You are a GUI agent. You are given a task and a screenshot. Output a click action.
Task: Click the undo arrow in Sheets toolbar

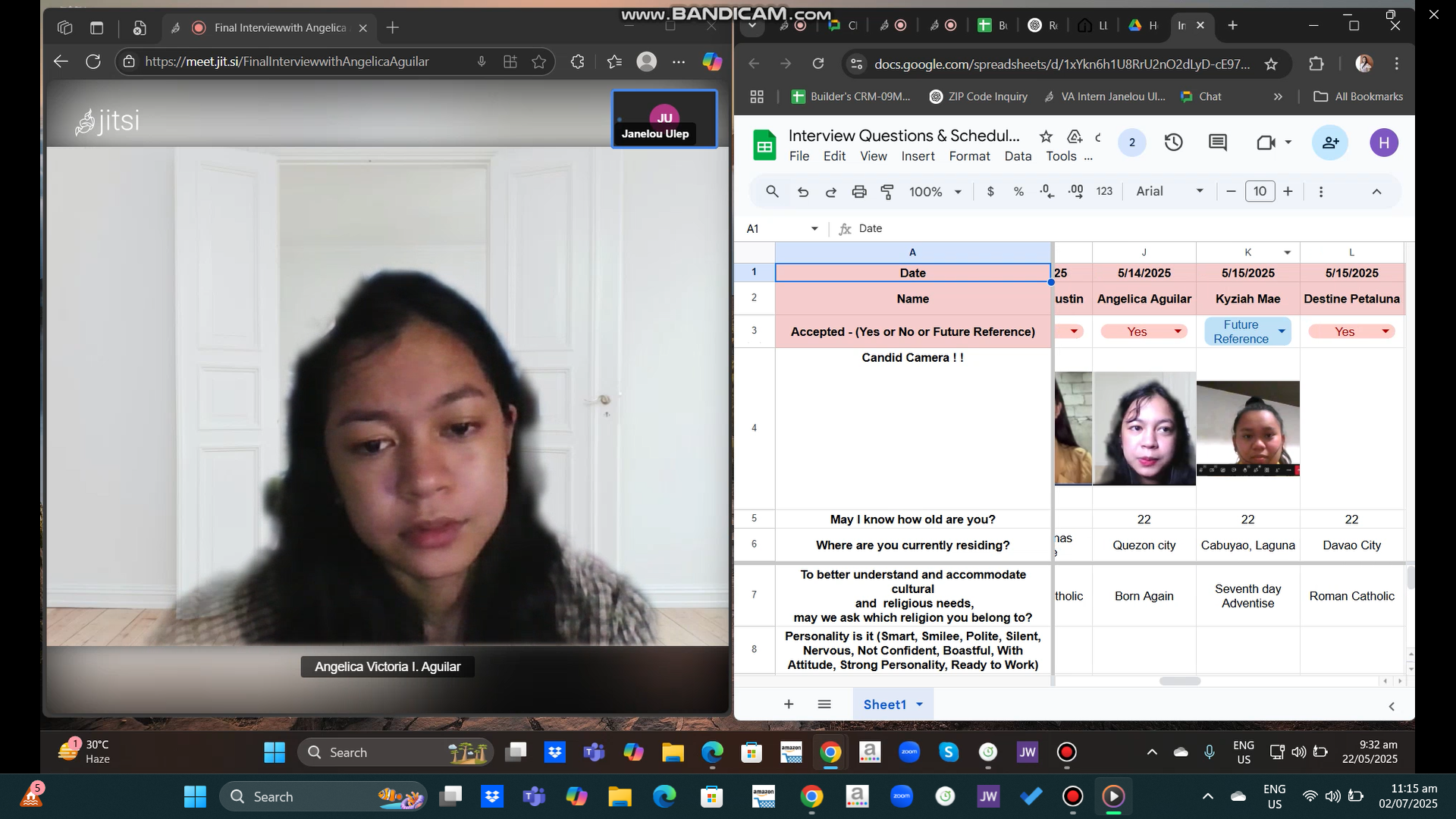pos(803,192)
